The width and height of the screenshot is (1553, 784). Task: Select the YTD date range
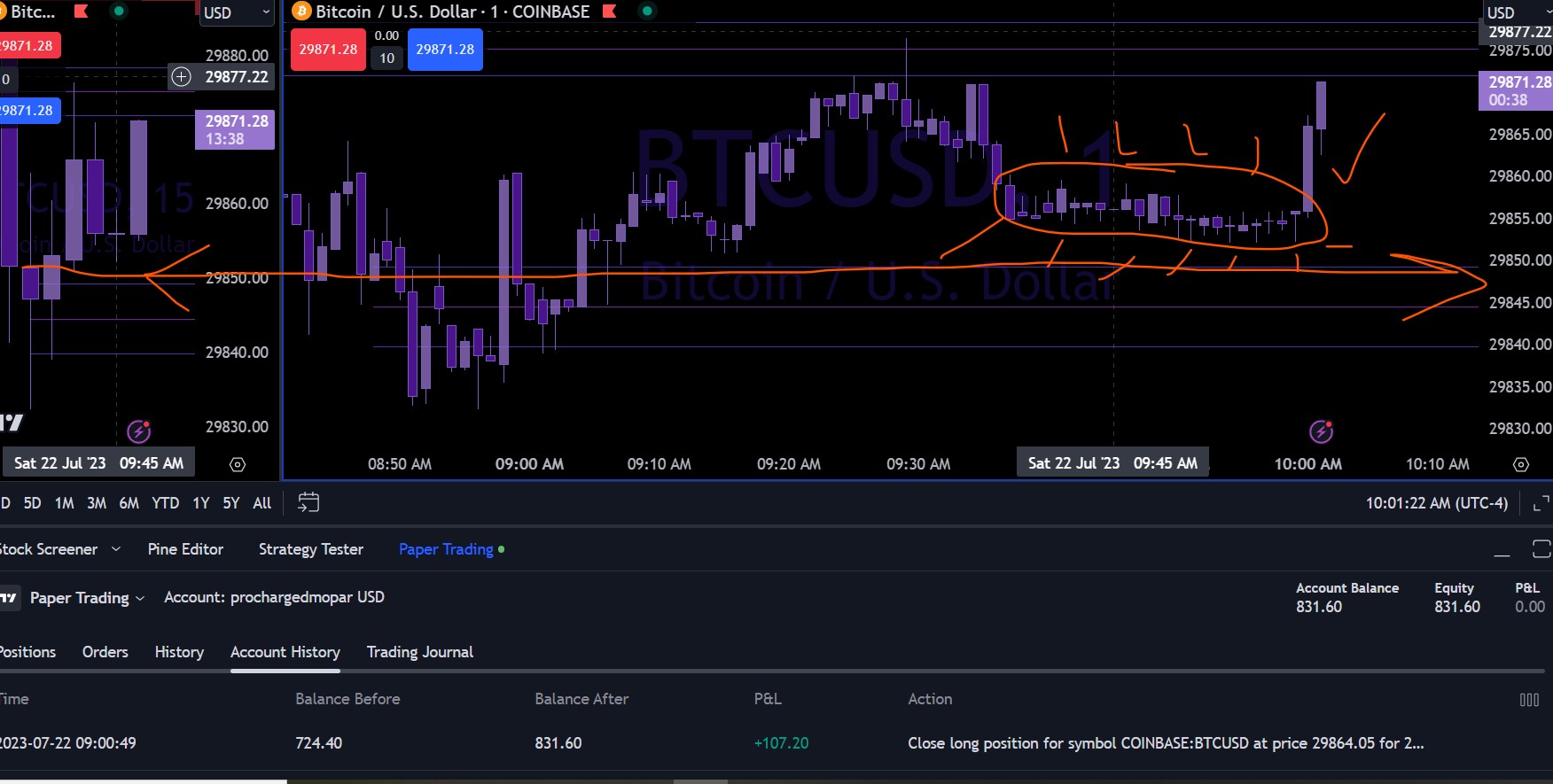click(x=165, y=503)
